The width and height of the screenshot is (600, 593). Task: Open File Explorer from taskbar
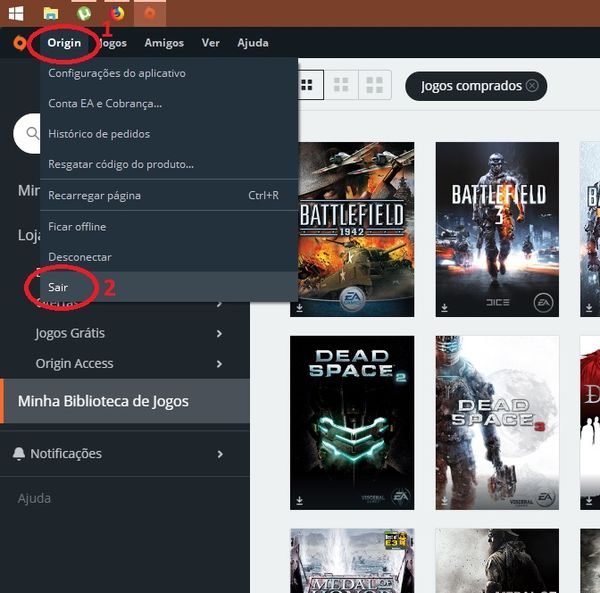coord(51,14)
